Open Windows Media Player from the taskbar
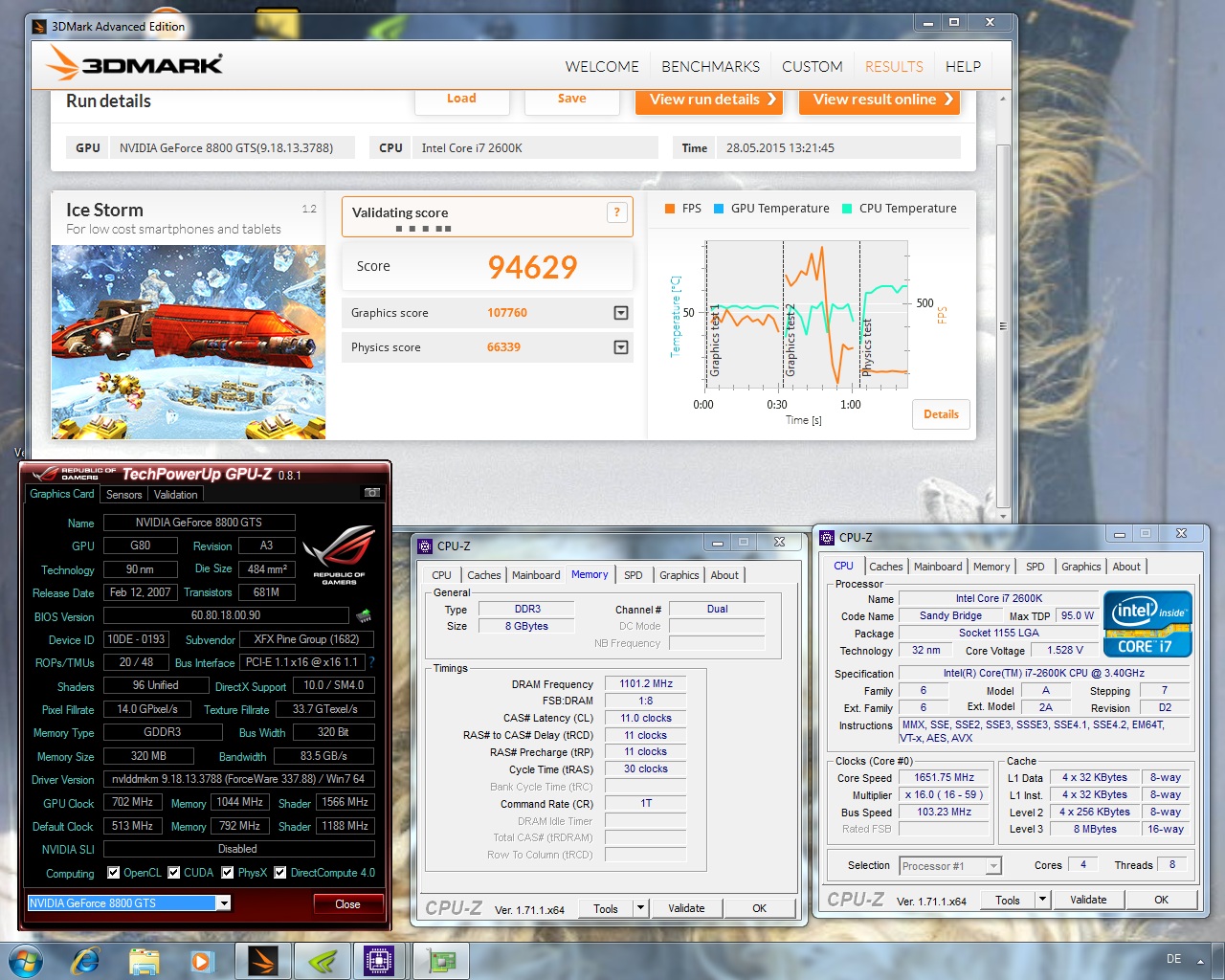This screenshot has height=980, width=1225. click(x=202, y=960)
